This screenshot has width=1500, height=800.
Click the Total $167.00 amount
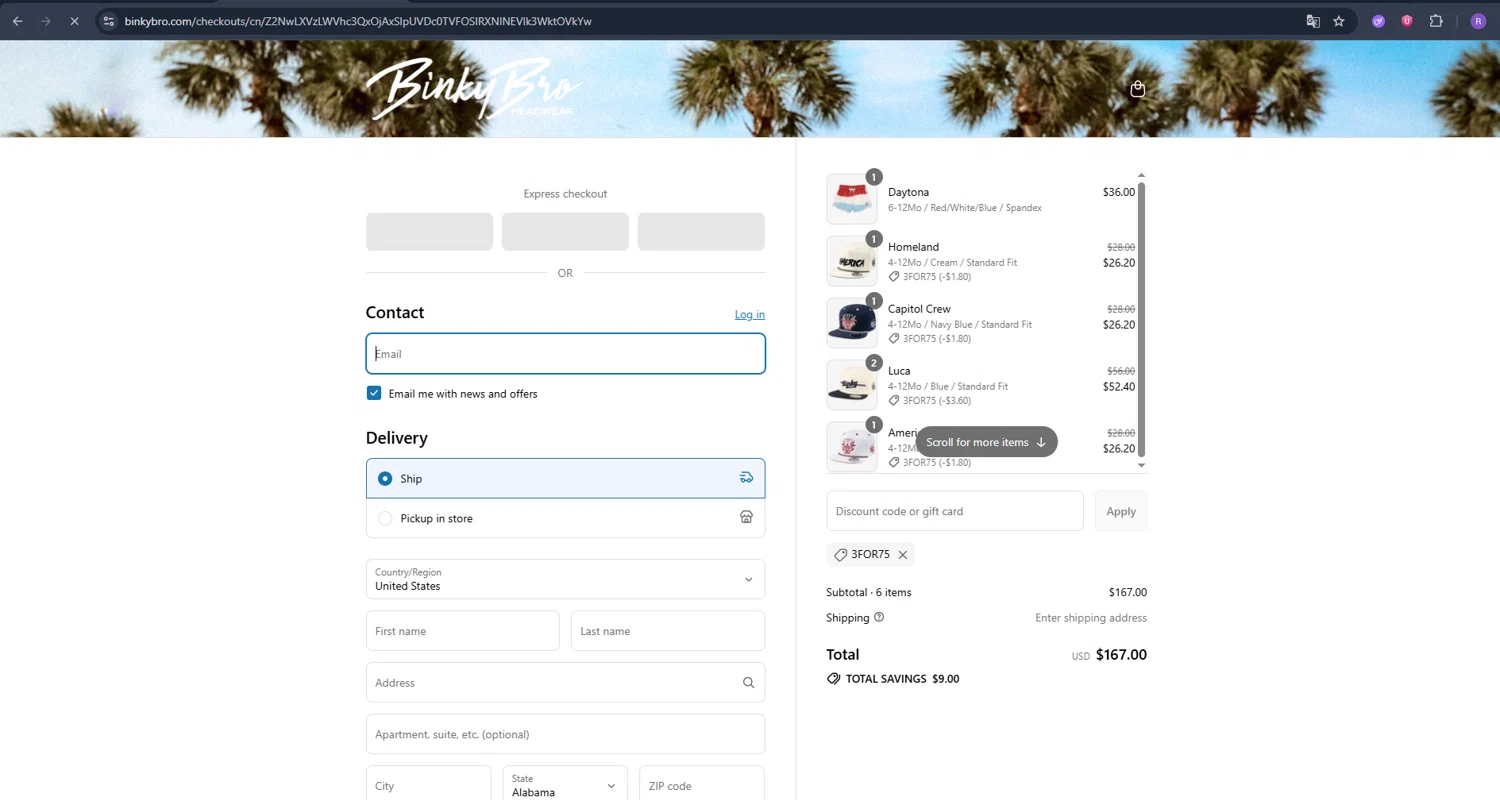point(1121,655)
